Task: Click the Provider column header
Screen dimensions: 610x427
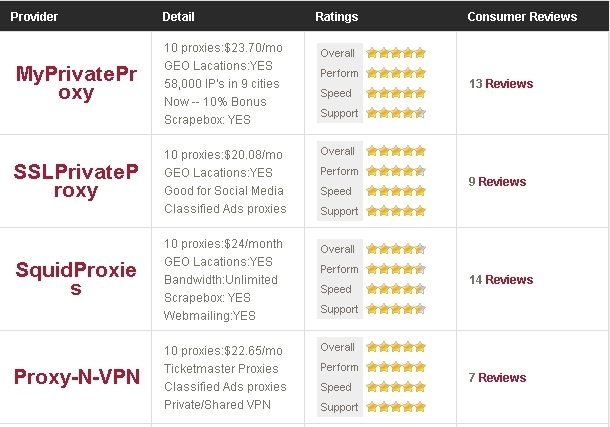Action: click(x=34, y=17)
